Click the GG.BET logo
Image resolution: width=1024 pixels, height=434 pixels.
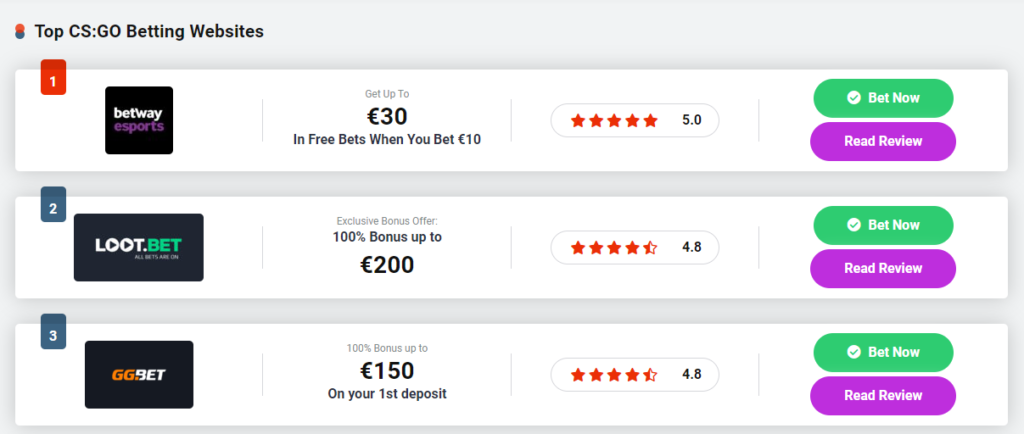(x=139, y=374)
